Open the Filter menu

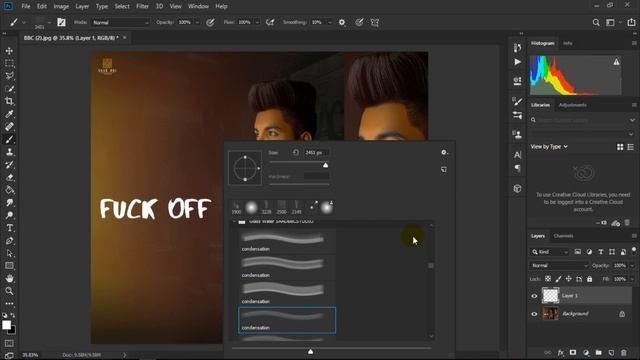point(142,6)
